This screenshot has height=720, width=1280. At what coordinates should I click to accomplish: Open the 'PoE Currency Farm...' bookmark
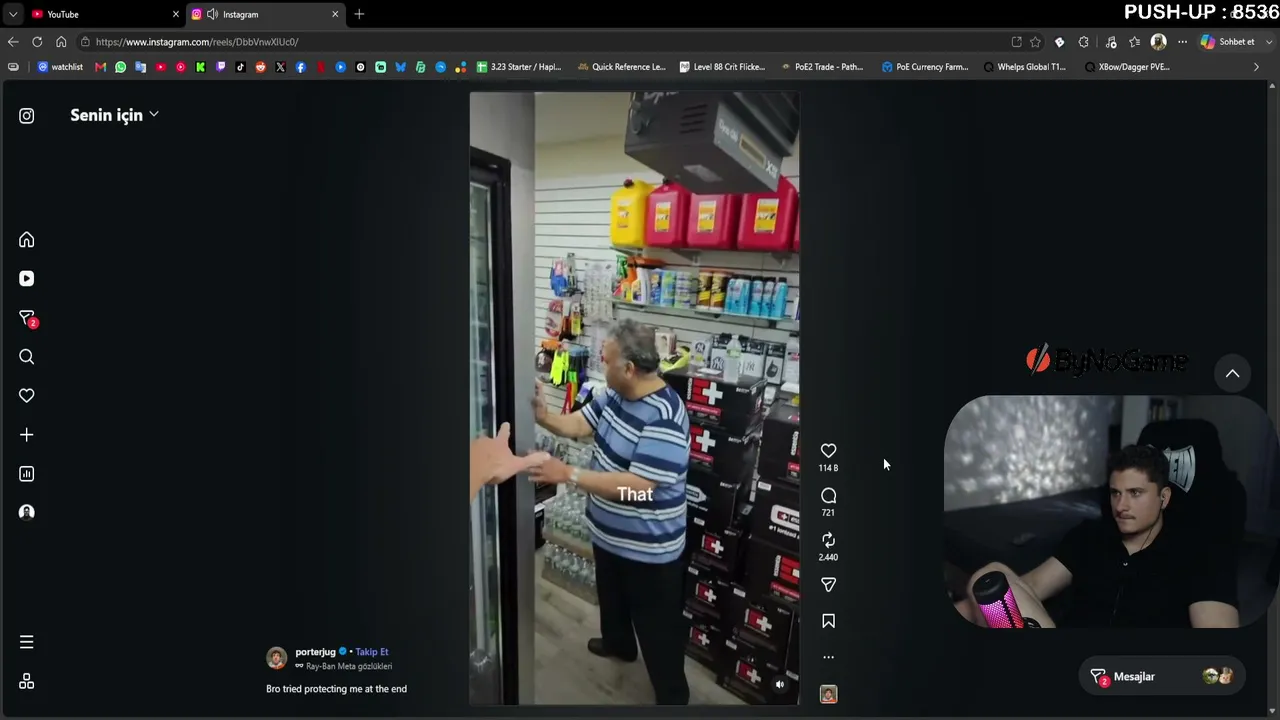[925, 67]
